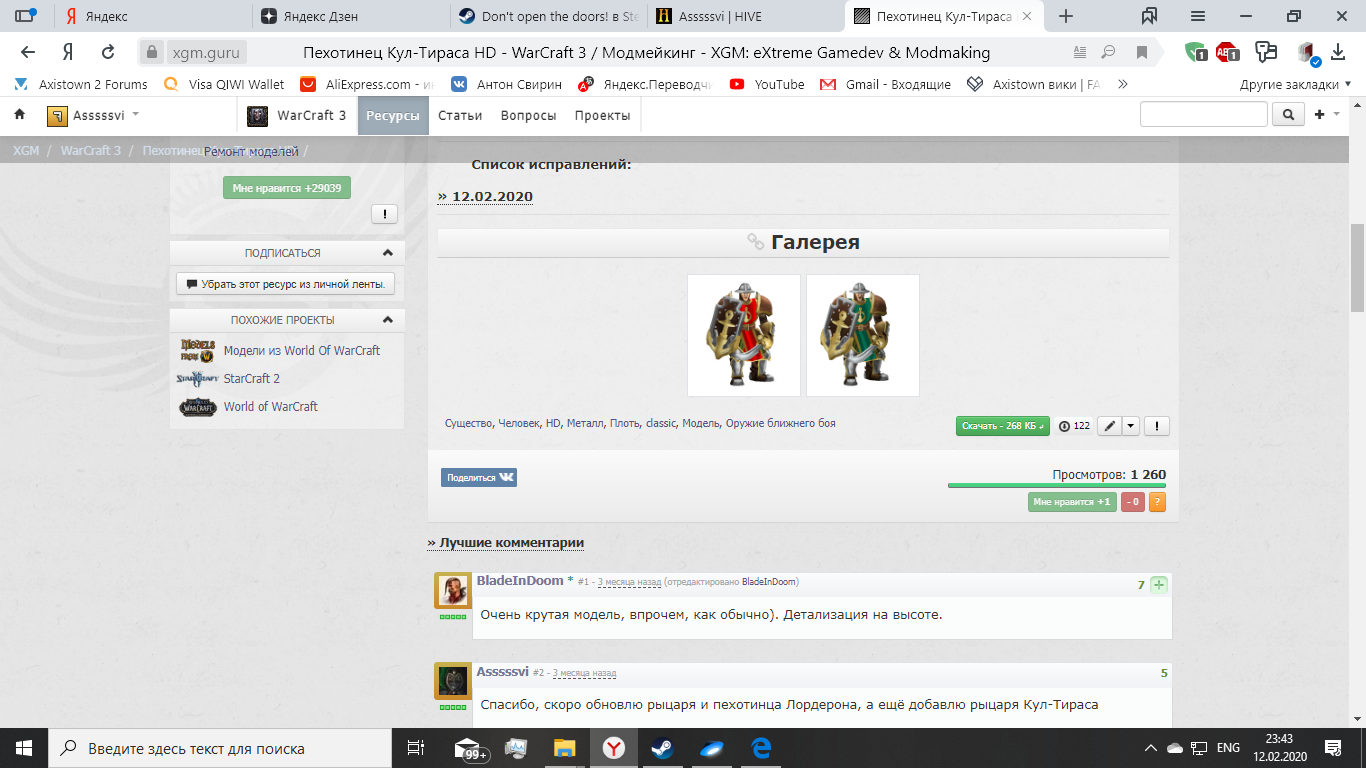The height and width of the screenshot is (768, 1366).
Task: Open the bookmarks collection icon in title bar
Action: pyautogui.click(x=1150, y=16)
